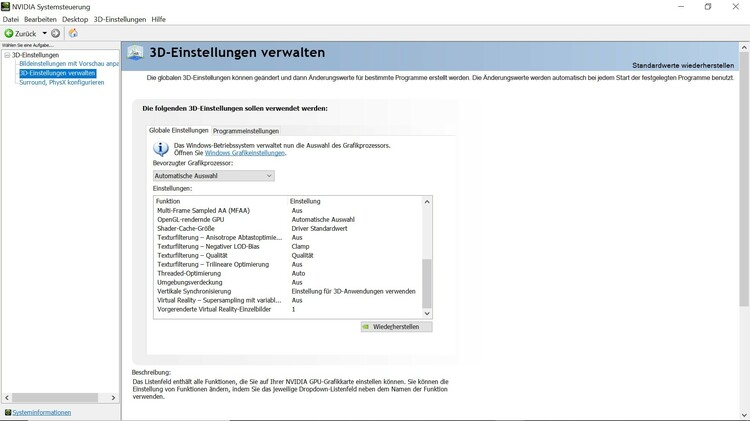The height and width of the screenshot is (421, 750).
Task: Open the Datei menu
Action: tap(11, 20)
